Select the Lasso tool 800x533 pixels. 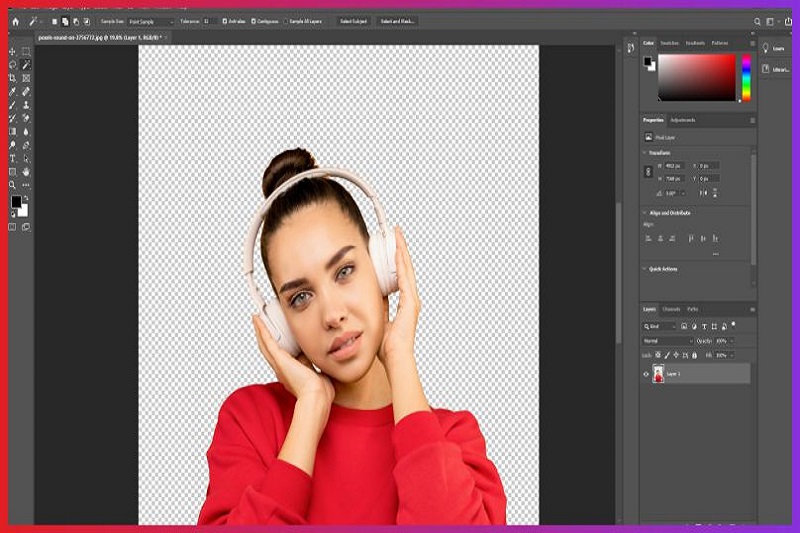point(12,65)
